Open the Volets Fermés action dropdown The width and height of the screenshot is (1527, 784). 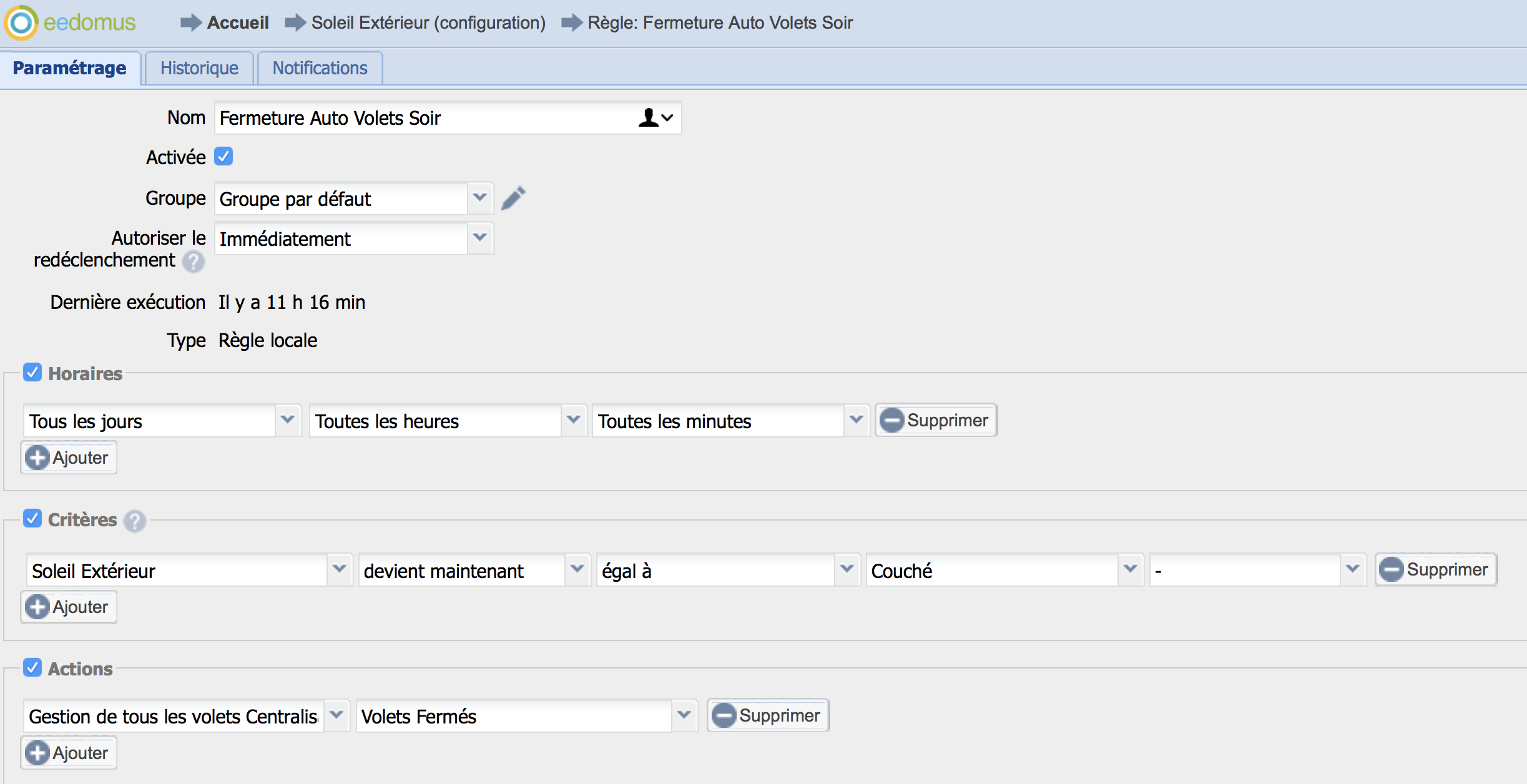[x=684, y=715]
